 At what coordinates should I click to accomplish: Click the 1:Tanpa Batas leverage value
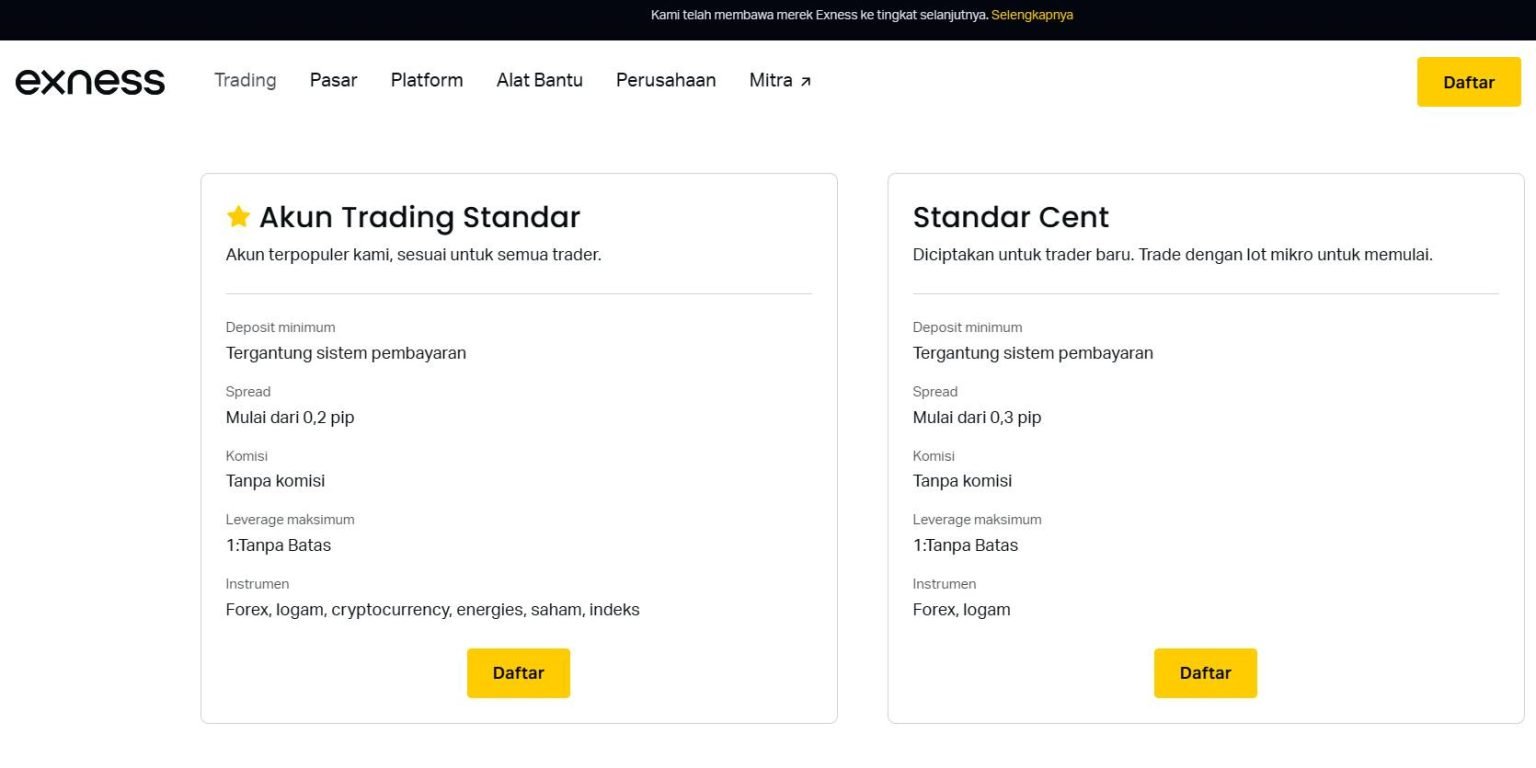tap(278, 545)
